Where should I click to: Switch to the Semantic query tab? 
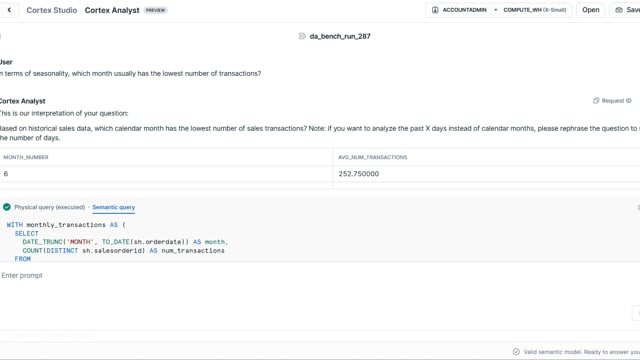coord(113,207)
